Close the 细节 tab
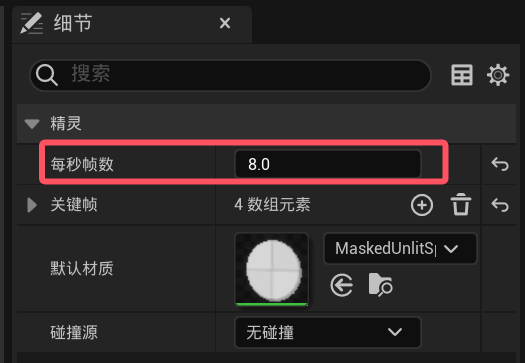The image size is (525, 363). tap(225, 23)
